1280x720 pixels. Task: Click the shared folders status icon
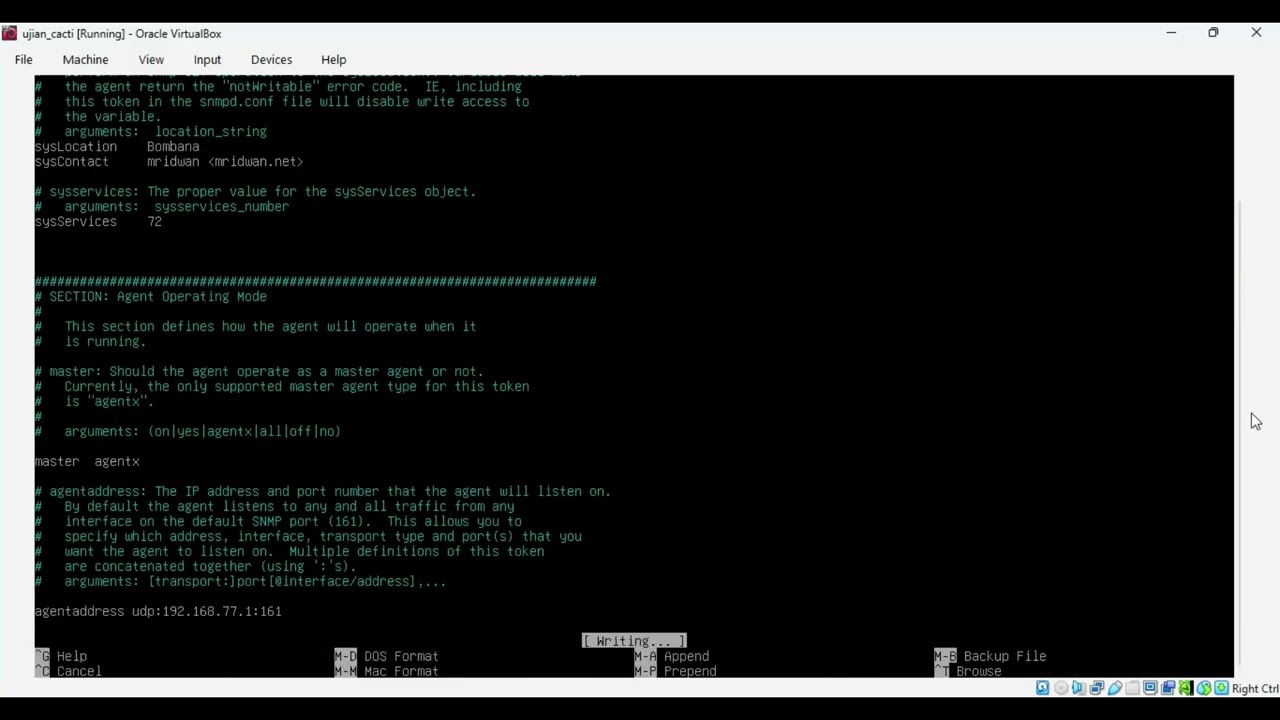(x=1133, y=688)
